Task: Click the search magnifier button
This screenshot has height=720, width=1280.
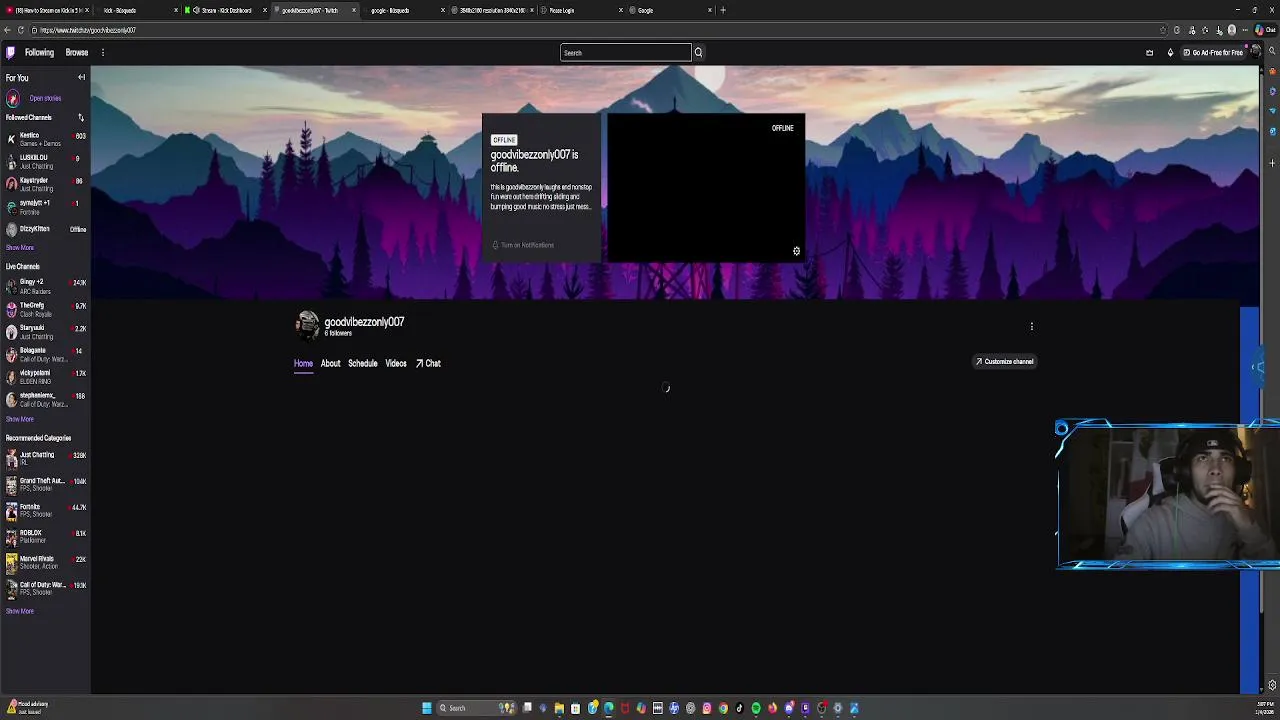Action: tap(698, 53)
